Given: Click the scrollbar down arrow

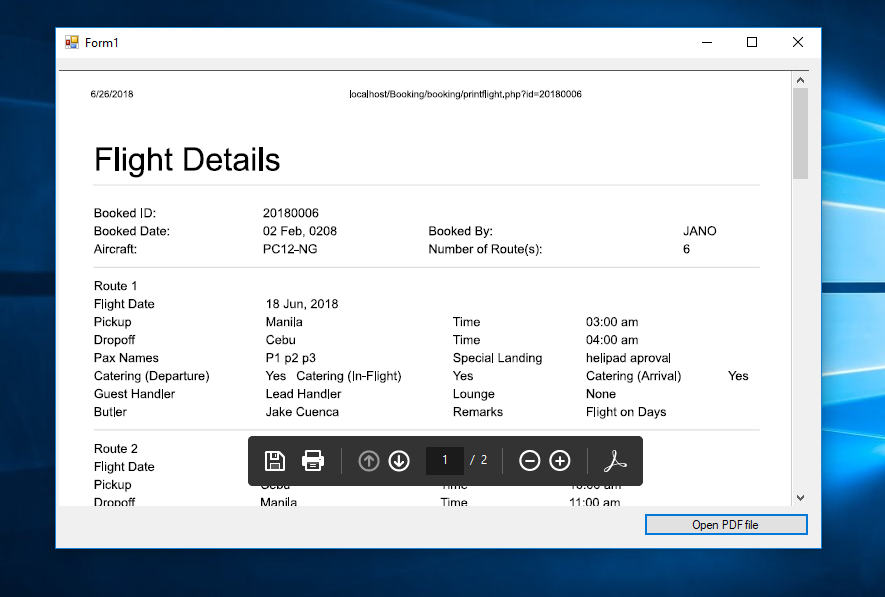Looking at the screenshot, I should (x=800, y=497).
